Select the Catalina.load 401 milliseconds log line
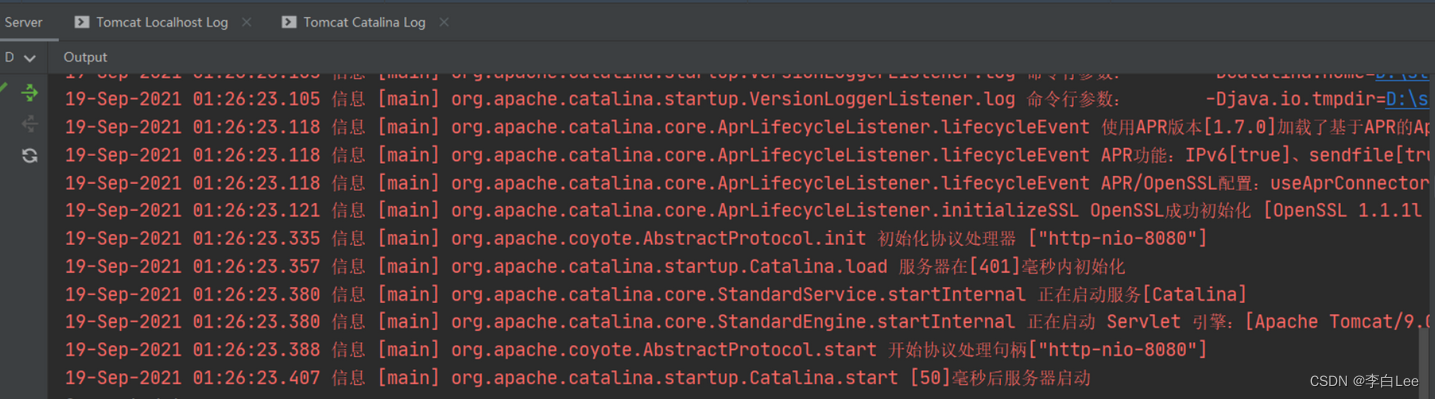Image resolution: width=1435 pixels, height=399 pixels. click(x=595, y=267)
